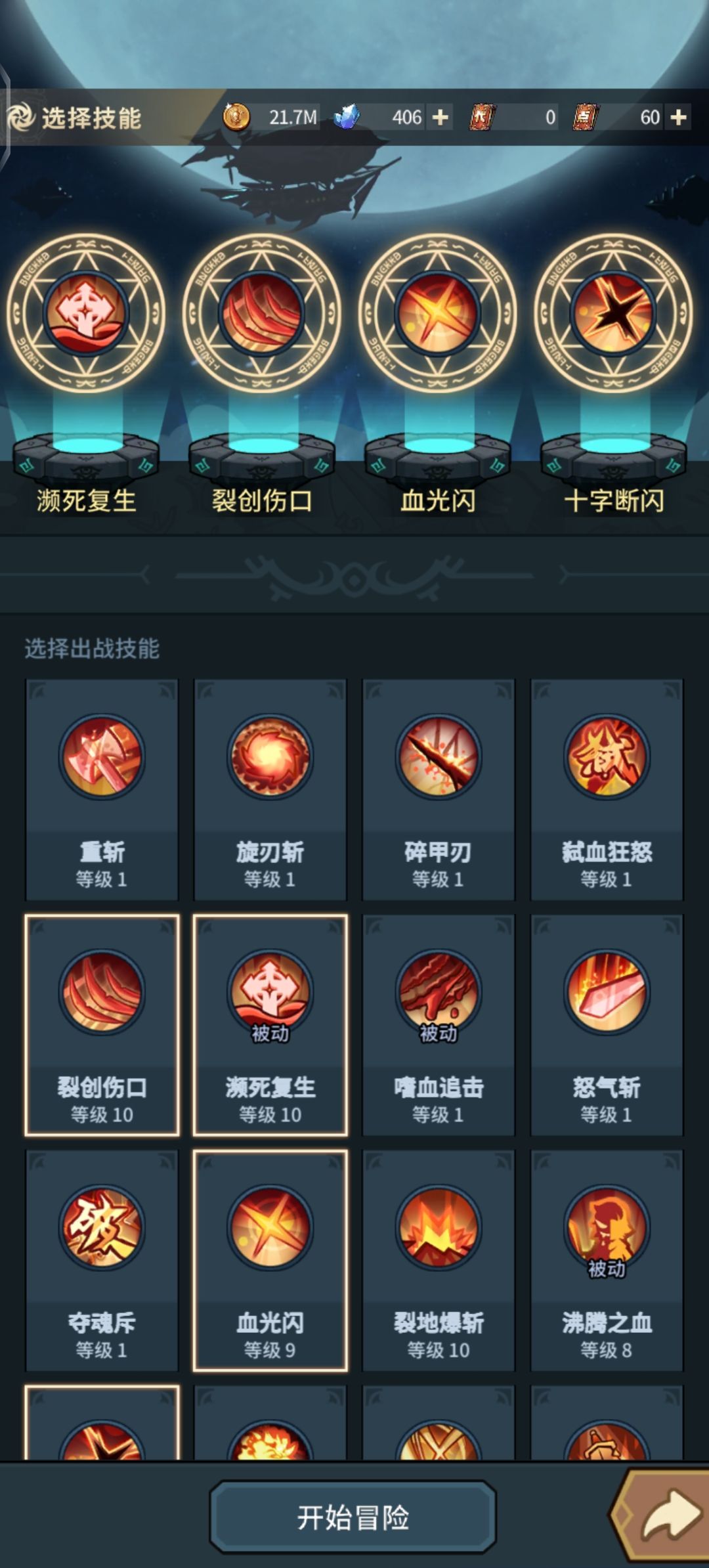The height and width of the screenshot is (1568, 709).
Task: Select the 沸腾之血 passive skill
Action: [x=607, y=1261]
